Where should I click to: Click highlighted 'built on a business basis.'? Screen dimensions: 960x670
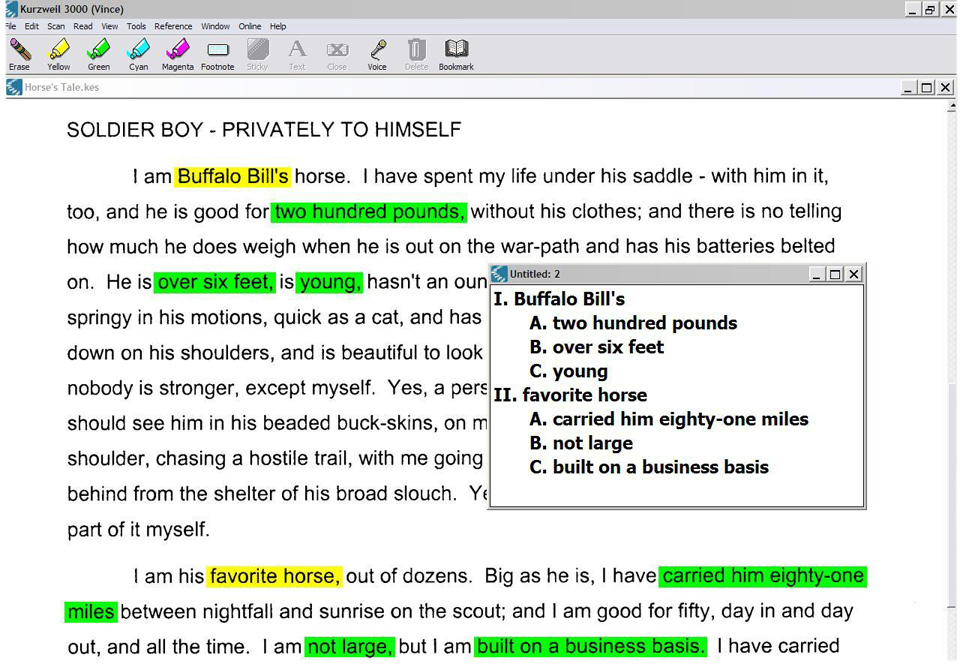coord(591,647)
